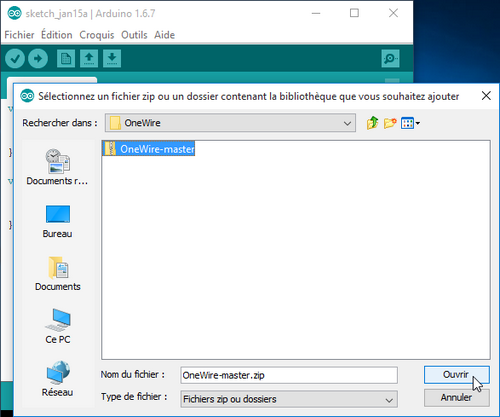
Task: Open the Outils menu
Action: (x=134, y=35)
